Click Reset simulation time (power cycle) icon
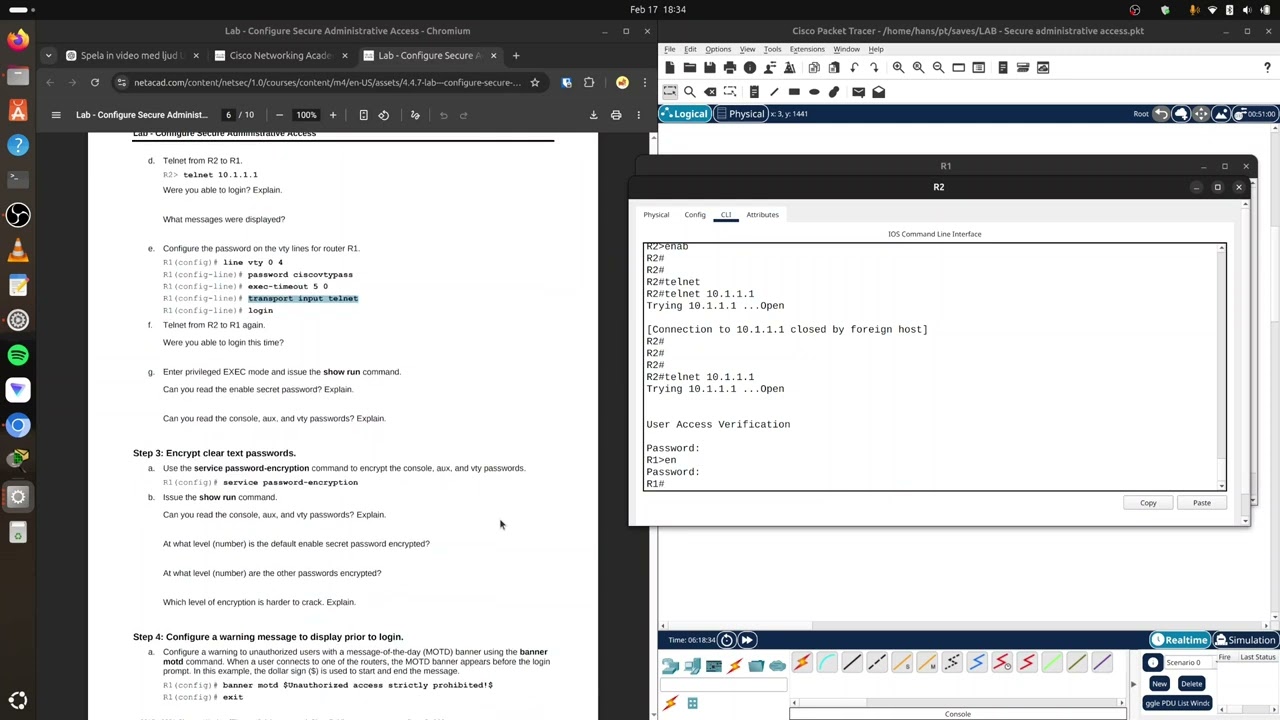The width and height of the screenshot is (1280, 720). (x=727, y=640)
